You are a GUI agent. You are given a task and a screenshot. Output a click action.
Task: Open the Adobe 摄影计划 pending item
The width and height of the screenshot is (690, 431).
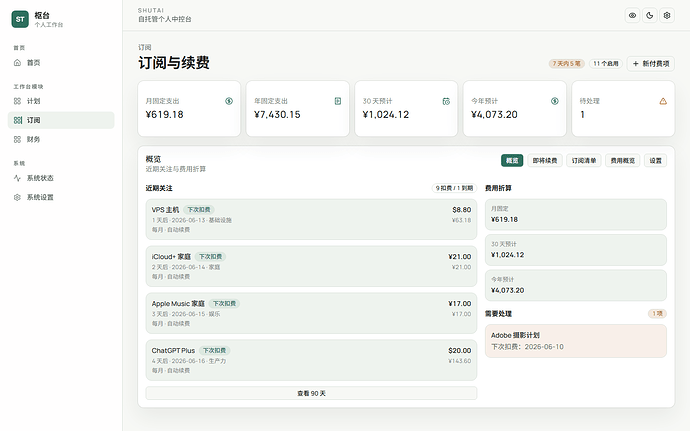576,341
